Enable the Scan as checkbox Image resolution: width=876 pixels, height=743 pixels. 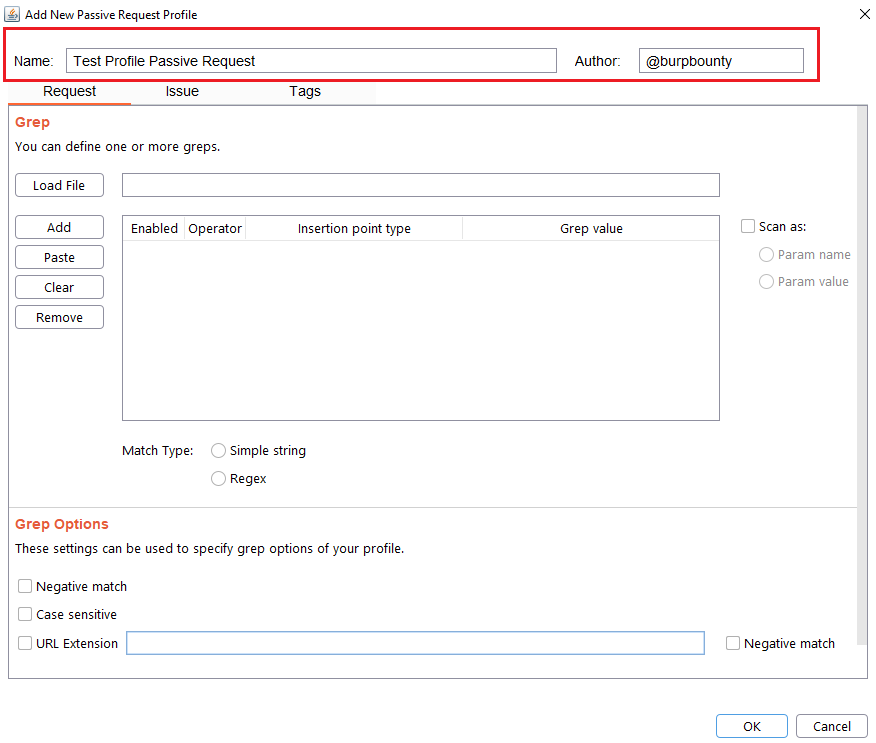[x=748, y=227]
